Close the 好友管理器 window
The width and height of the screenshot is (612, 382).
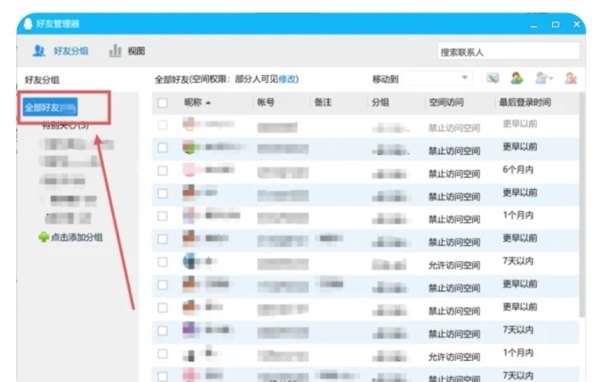pos(576,24)
